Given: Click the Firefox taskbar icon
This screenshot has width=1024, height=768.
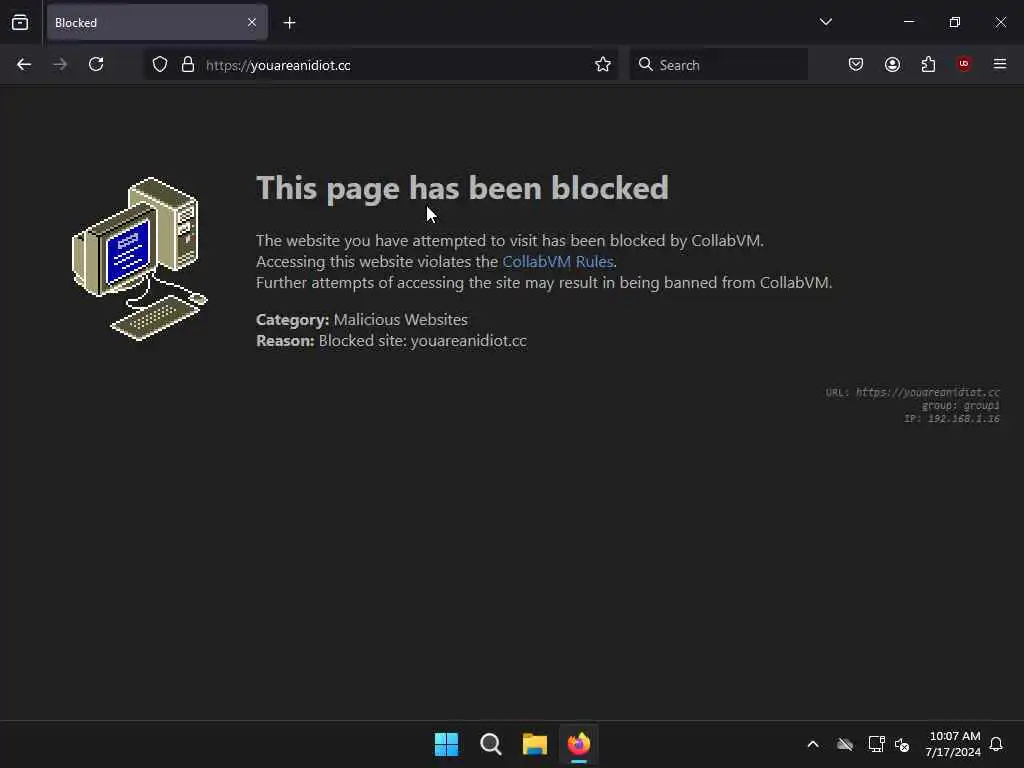Looking at the screenshot, I should pos(579,744).
